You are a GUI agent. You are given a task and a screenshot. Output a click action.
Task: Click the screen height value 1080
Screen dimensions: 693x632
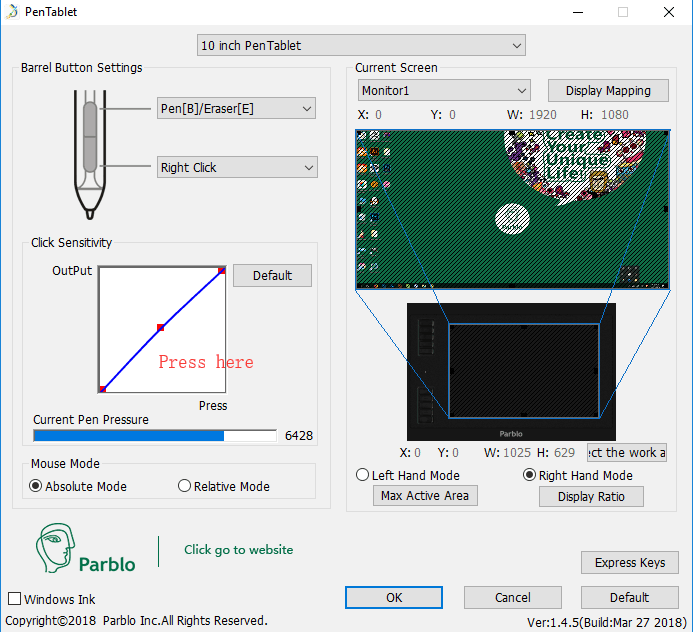(x=615, y=114)
